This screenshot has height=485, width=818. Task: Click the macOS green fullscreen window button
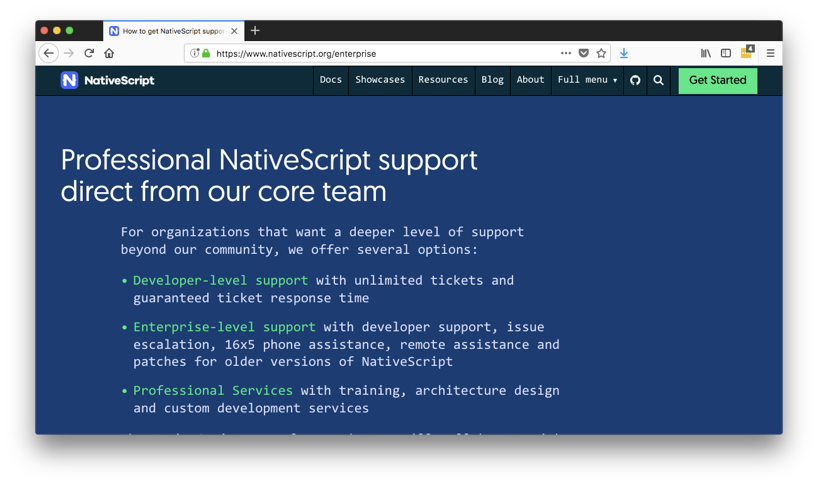pyautogui.click(x=69, y=31)
